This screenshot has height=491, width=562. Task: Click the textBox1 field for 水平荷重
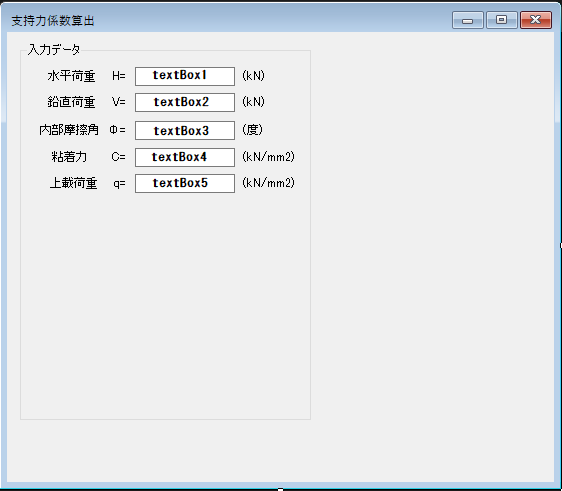pyautogui.click(x=185, y=76)
